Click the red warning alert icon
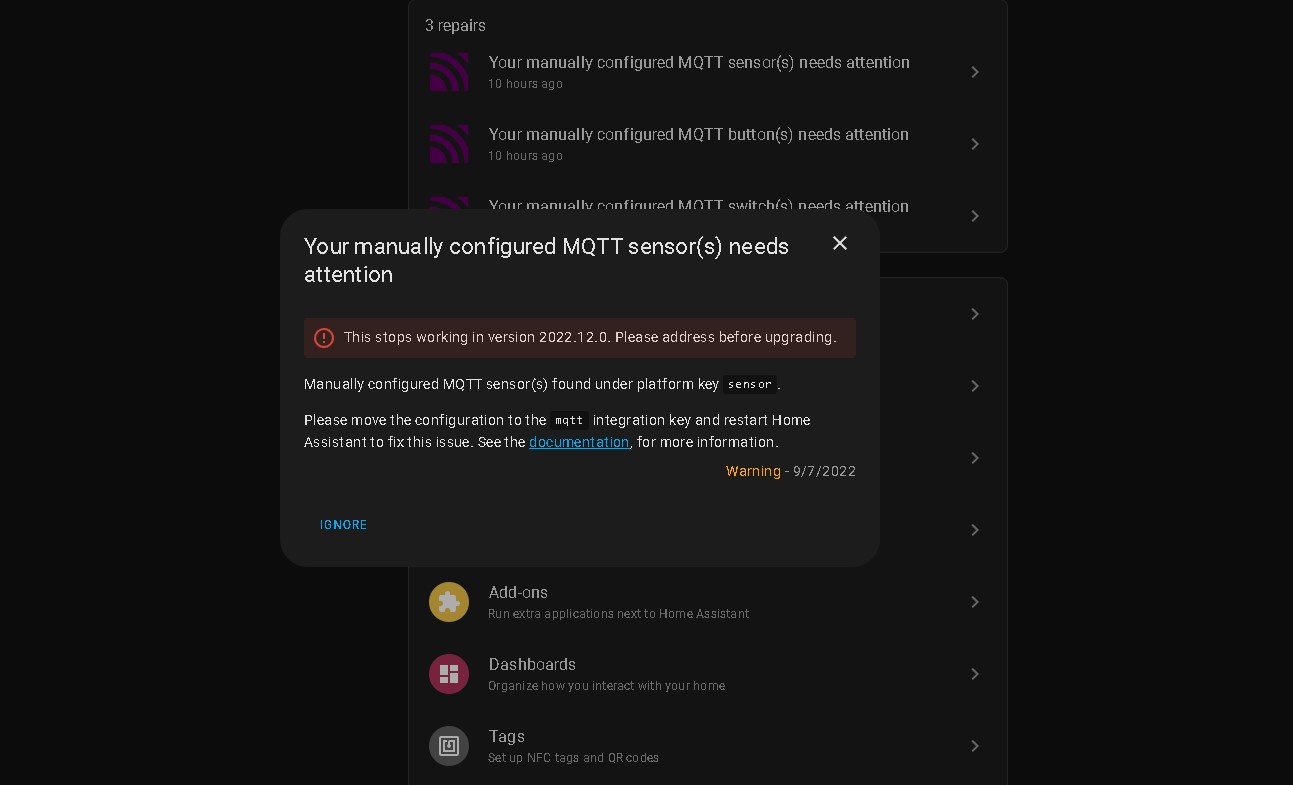 point(324,338)
